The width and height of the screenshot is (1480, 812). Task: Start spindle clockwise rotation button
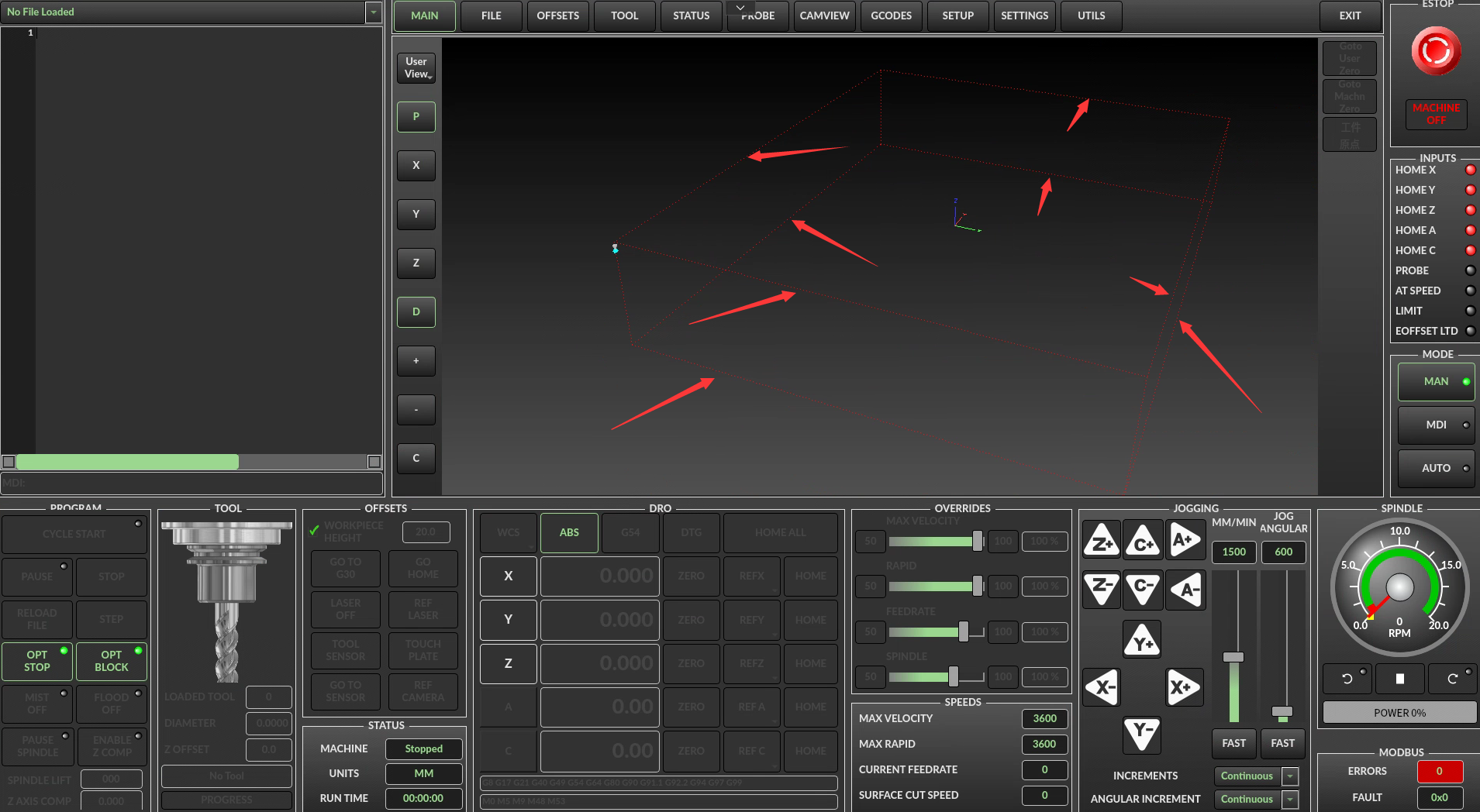[1452, 679]
